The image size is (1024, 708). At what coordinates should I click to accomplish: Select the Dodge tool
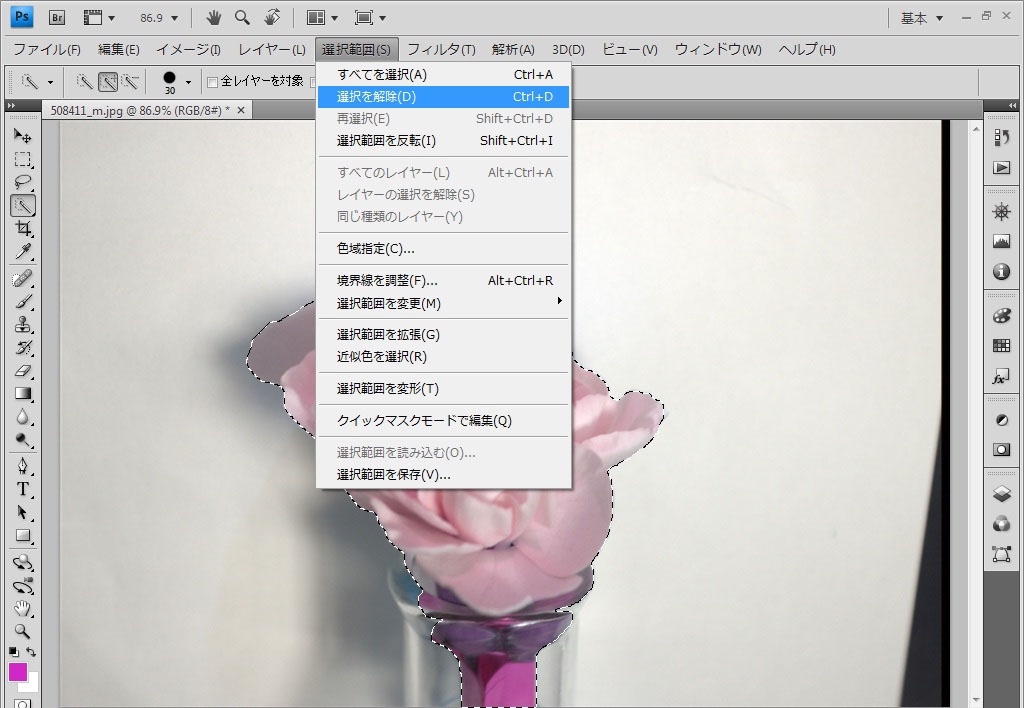(x=22, y=440)
